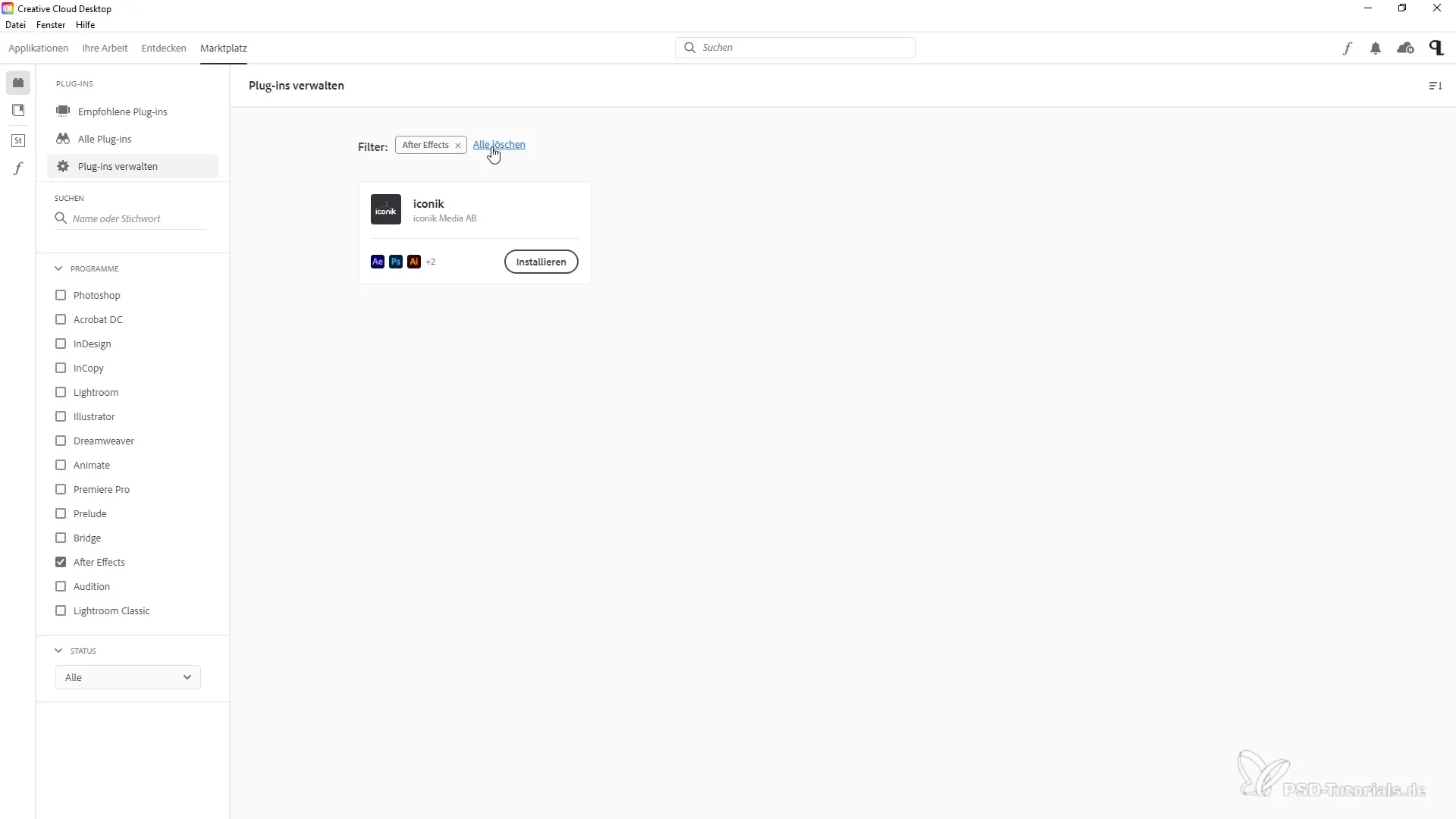
Task: Click the After Effects app badge
Action: [378, 262]
